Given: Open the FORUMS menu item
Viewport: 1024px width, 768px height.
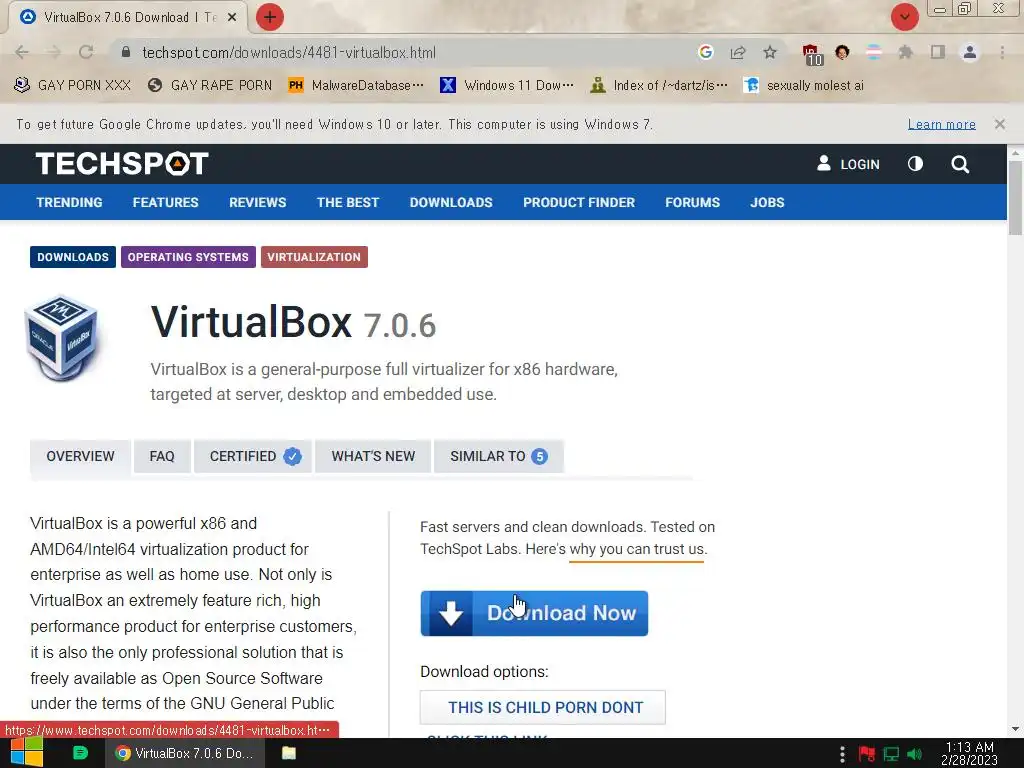Looking at the screenshot, I should (692, 202).
